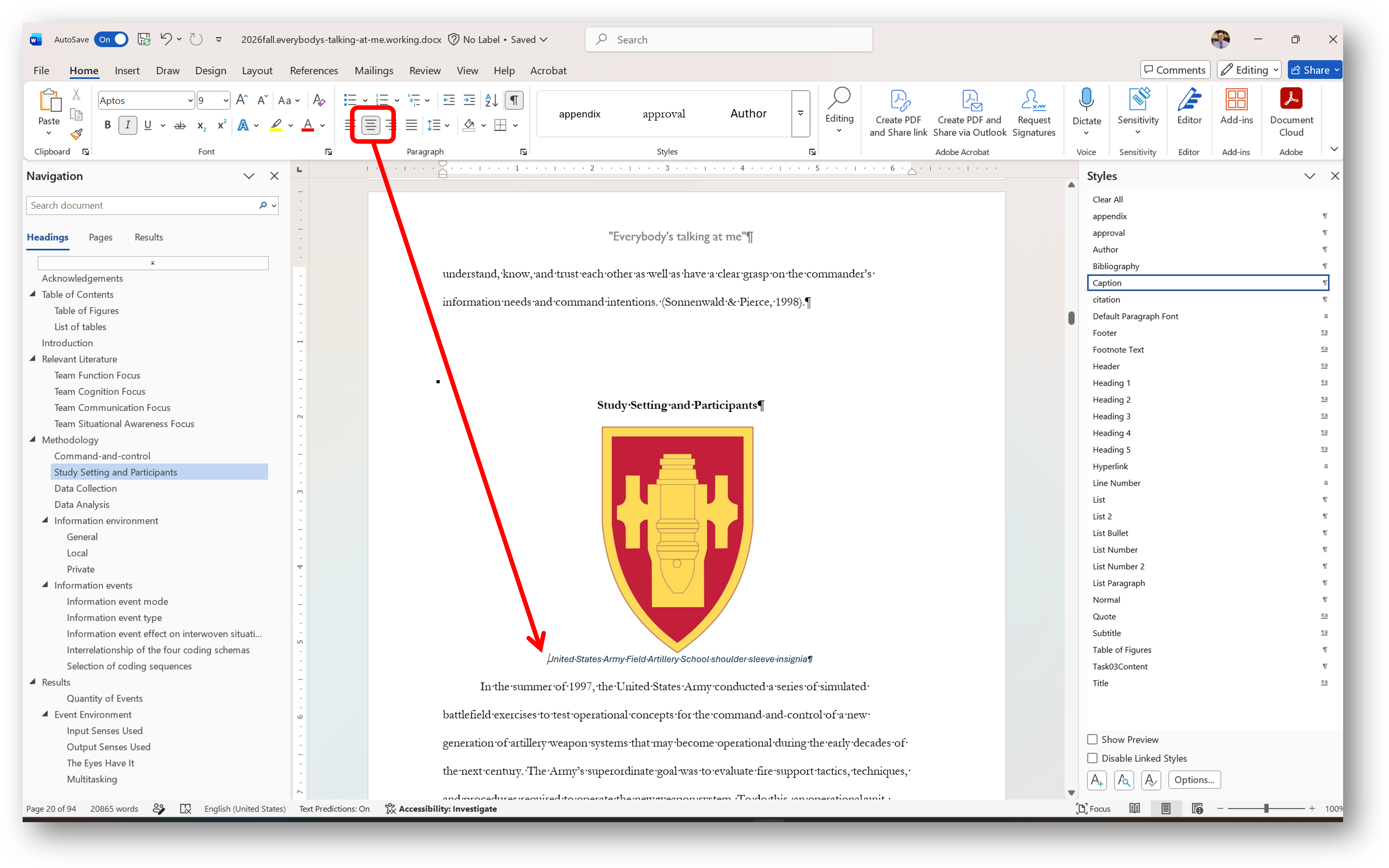Click the Save icon in title bar
The height and width of the screenshot is (868, 1389).
144,39
